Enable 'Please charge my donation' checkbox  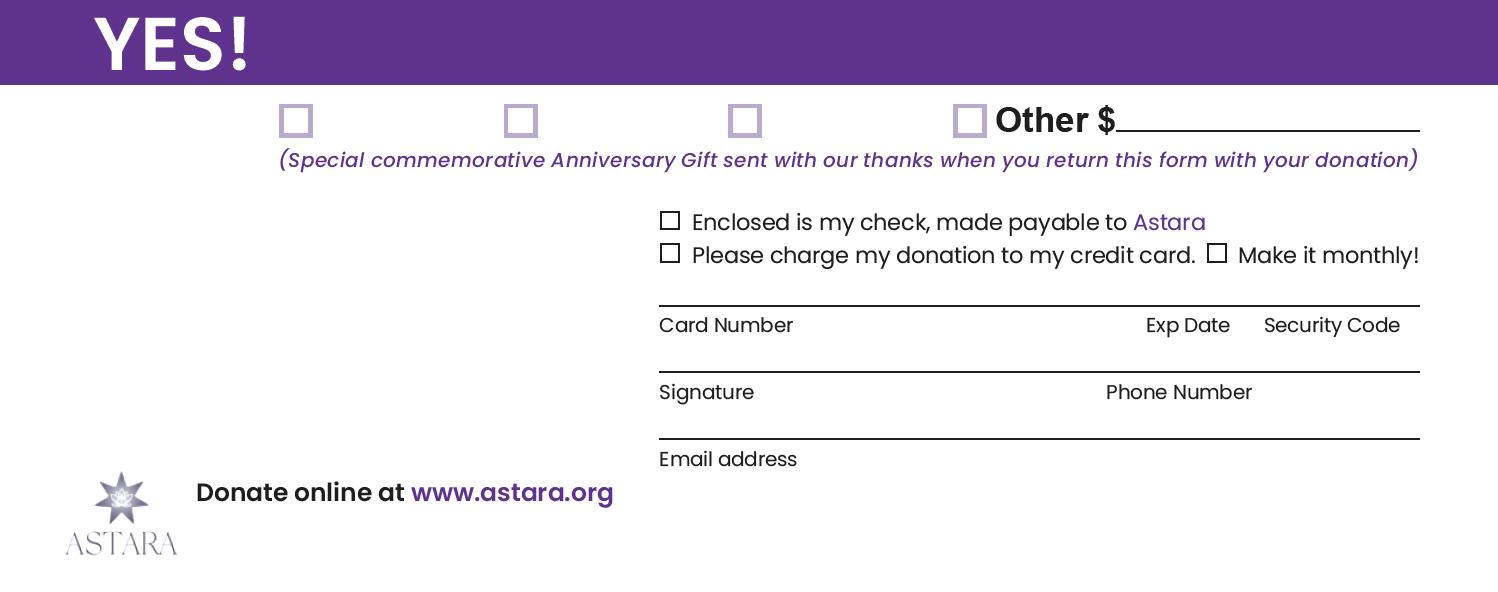[670, 254]
